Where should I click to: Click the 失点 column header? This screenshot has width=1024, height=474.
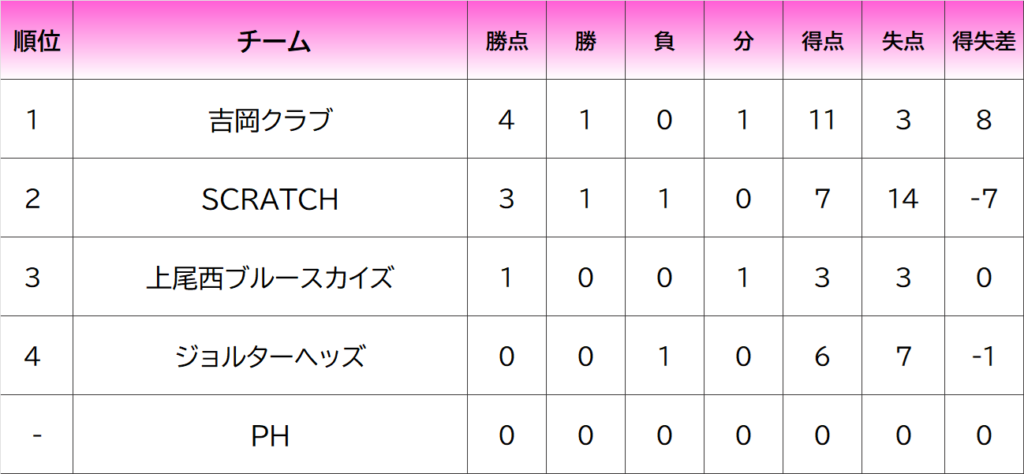(x=903, y=42)
